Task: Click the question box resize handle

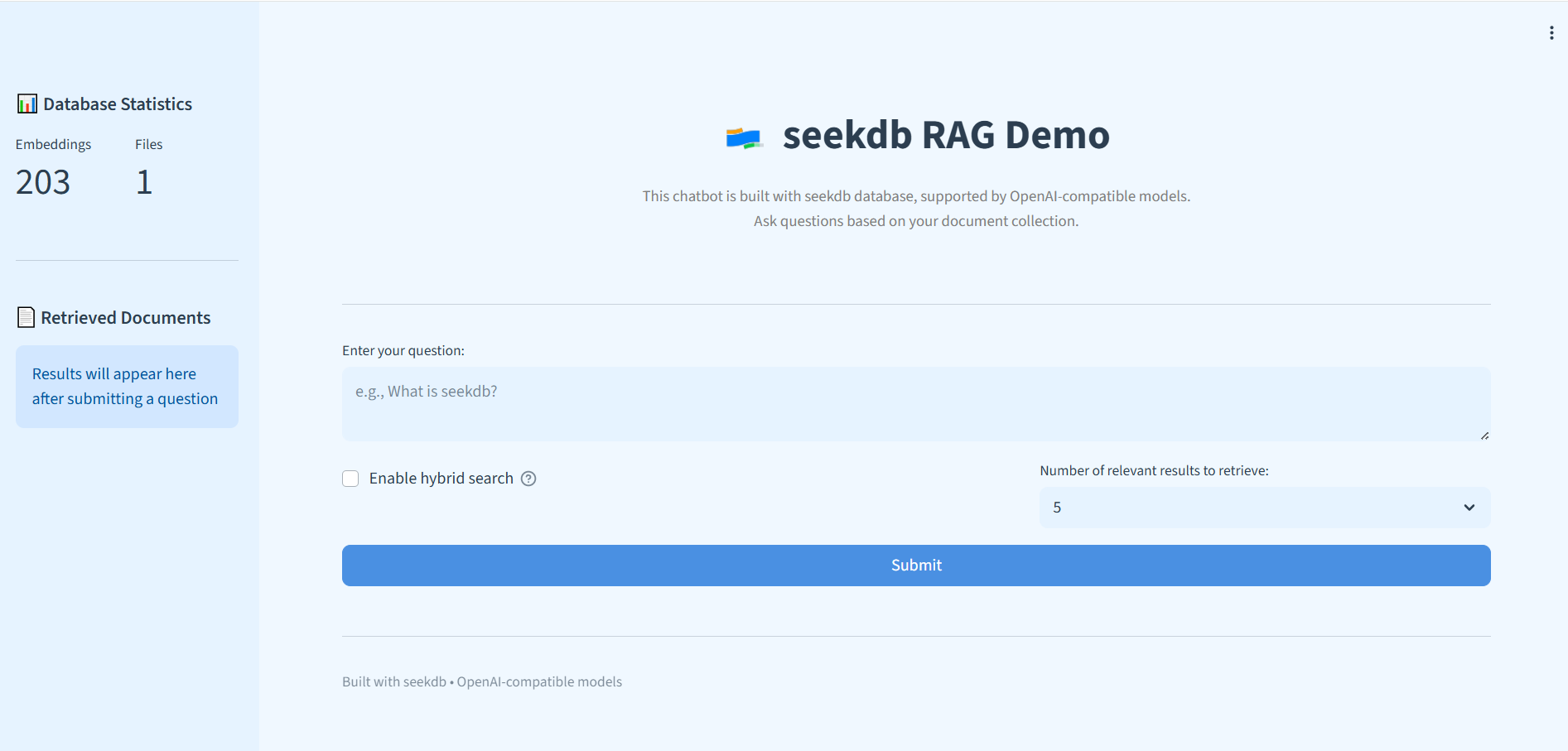Action: [1484, 436]
